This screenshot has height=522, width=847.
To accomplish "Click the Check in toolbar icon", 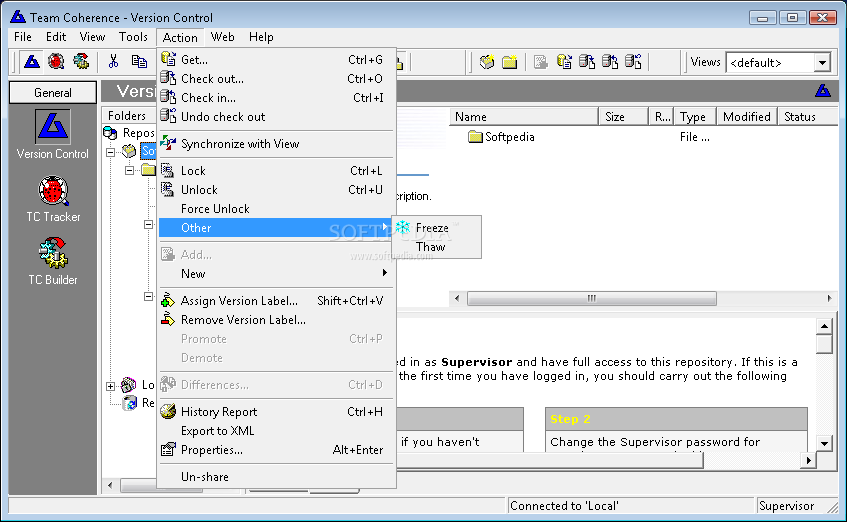I will (x=610, y=62).
